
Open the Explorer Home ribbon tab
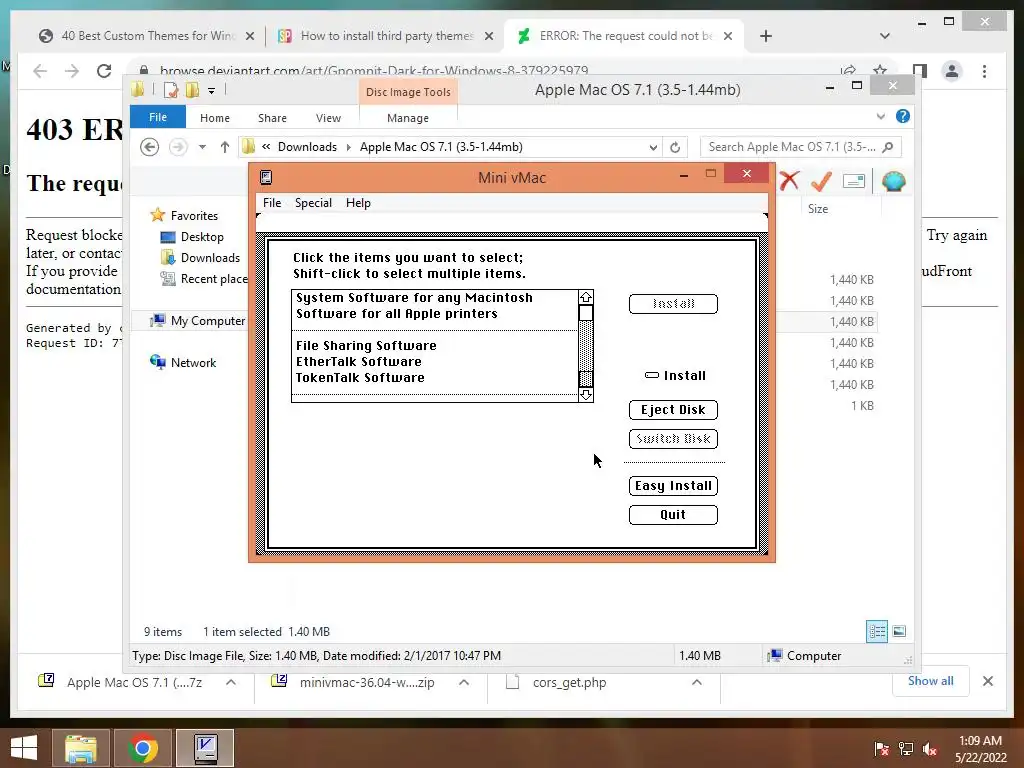(x=215, y=118)
